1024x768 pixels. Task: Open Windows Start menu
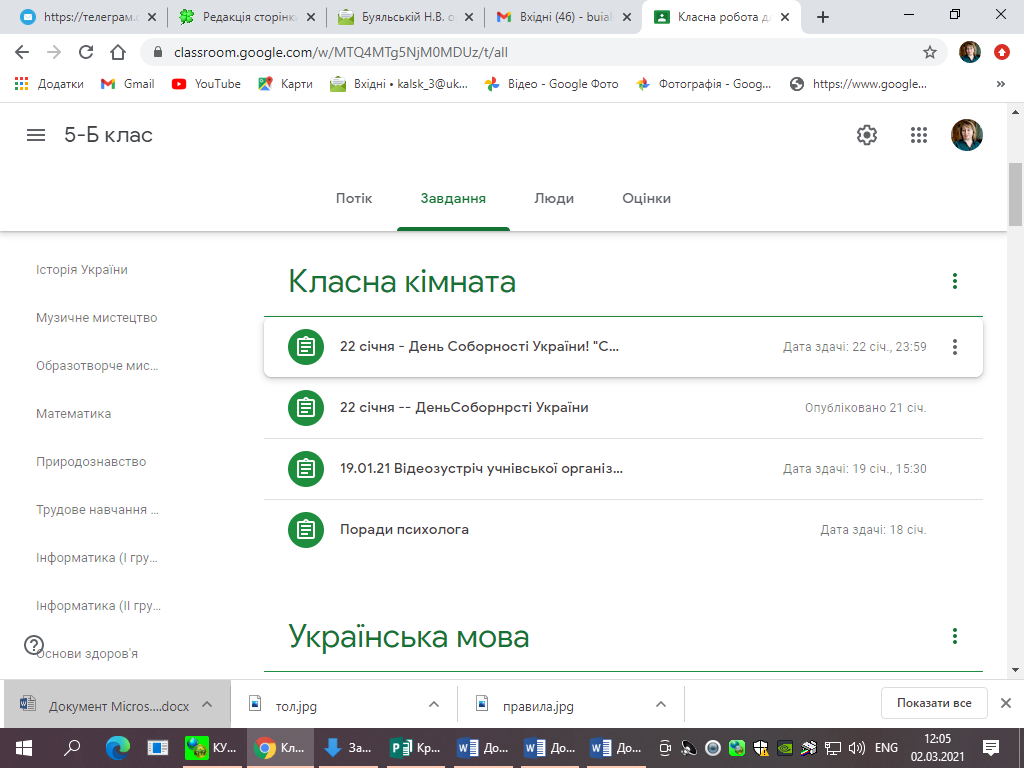point(22,747)
